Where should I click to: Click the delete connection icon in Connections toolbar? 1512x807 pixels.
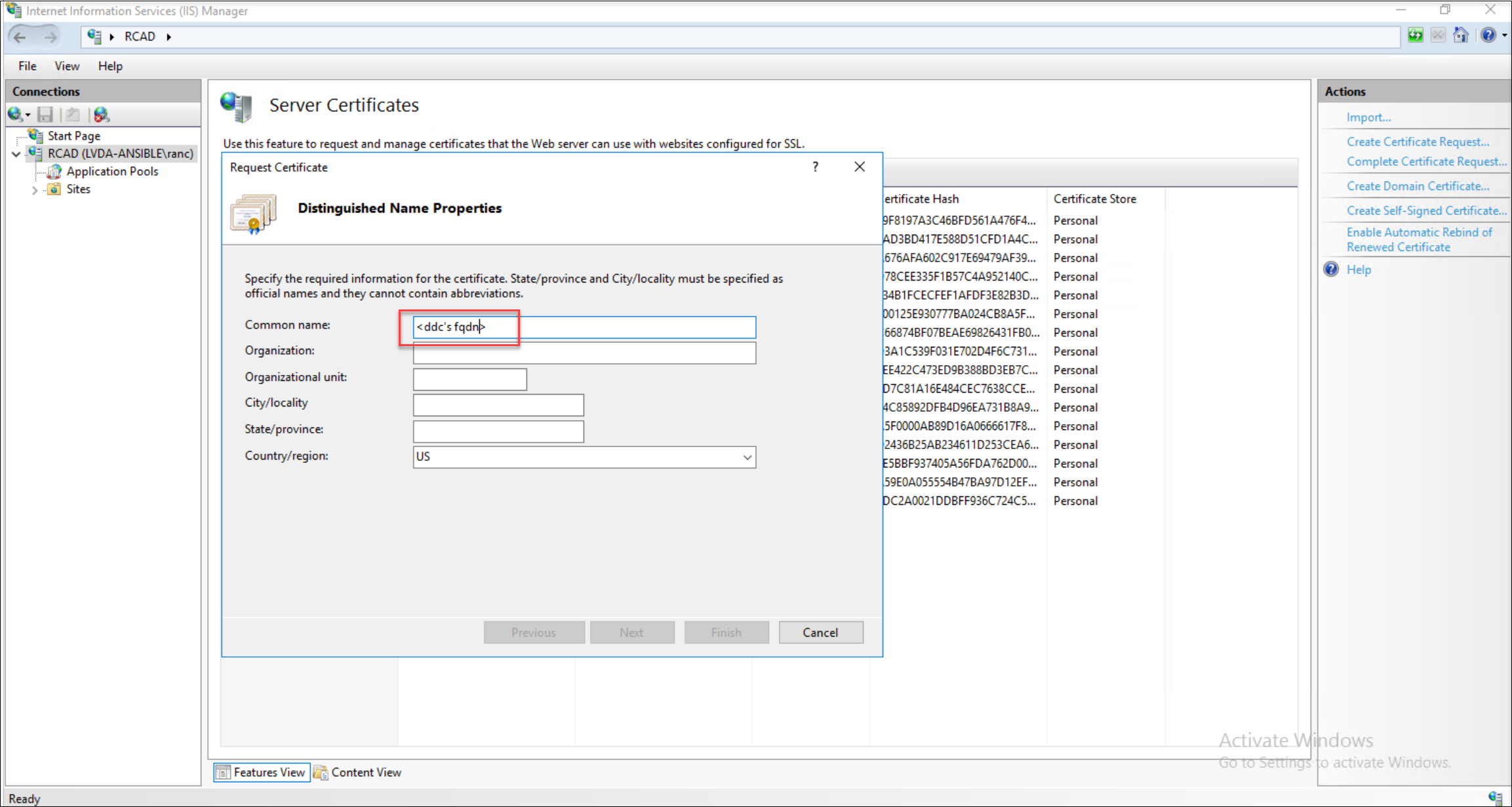click(x=101, y=115)
